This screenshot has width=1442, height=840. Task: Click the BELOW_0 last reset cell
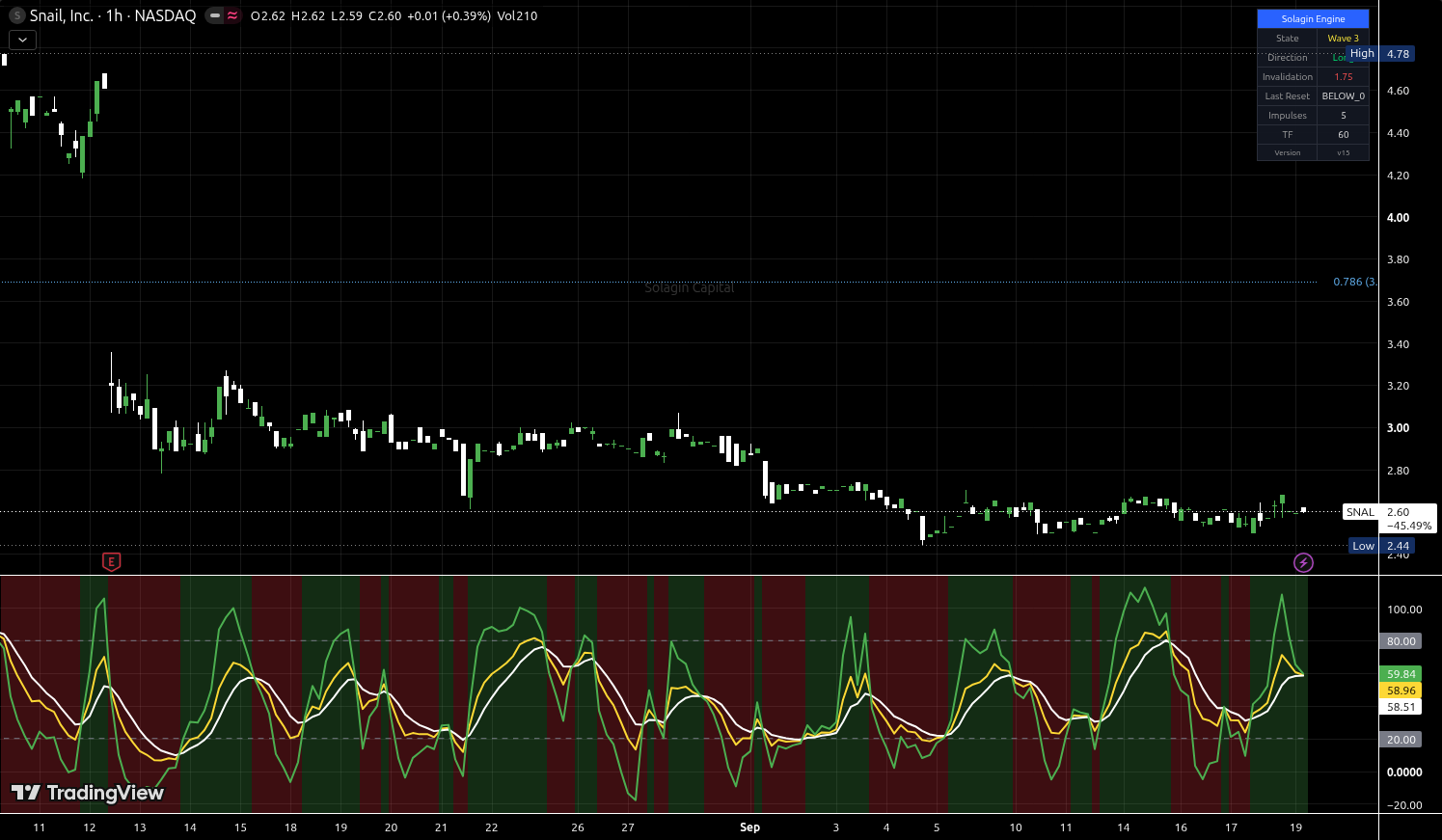click(1343, 96)
